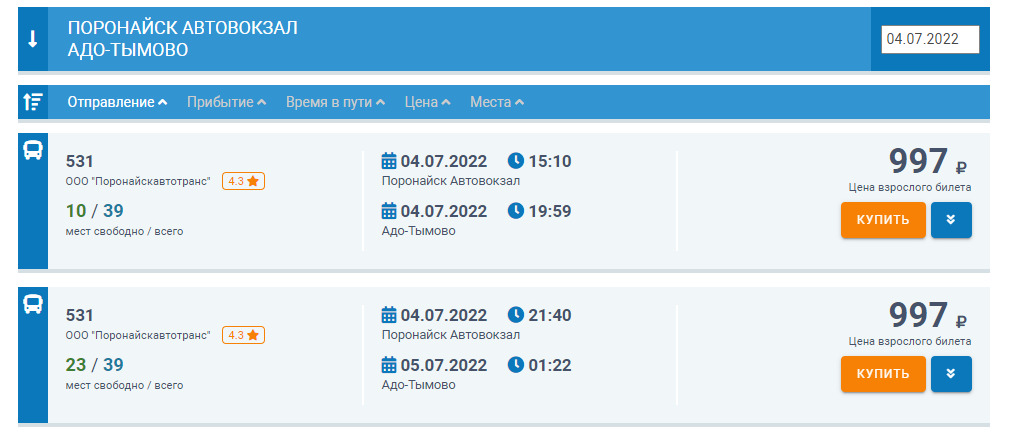Open the 4.3 star rating of first trip

tap(243, 182)
